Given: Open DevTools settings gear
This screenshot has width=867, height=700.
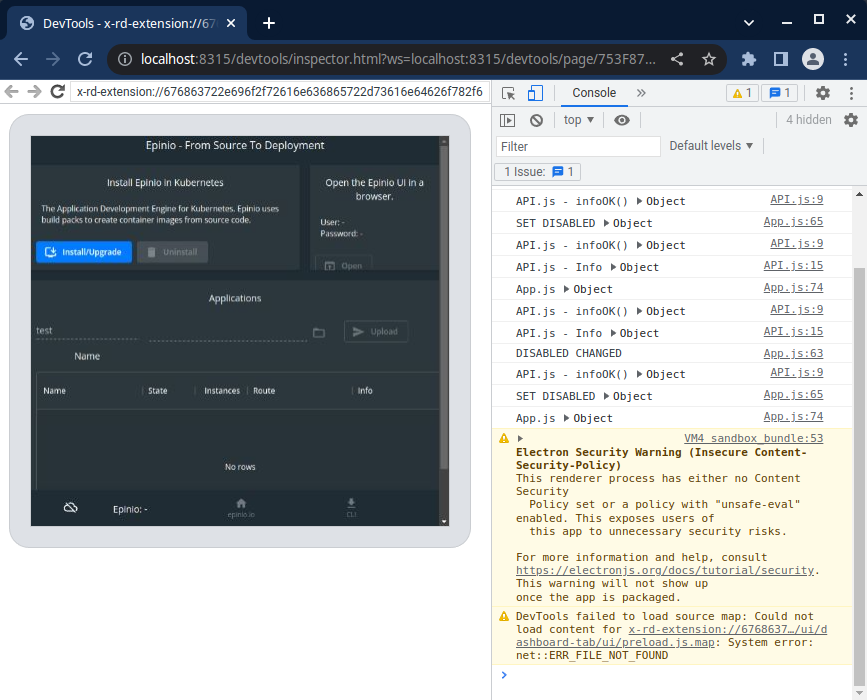Looking at the screenshot, I should pyautogui.click(x=823, y=93).
